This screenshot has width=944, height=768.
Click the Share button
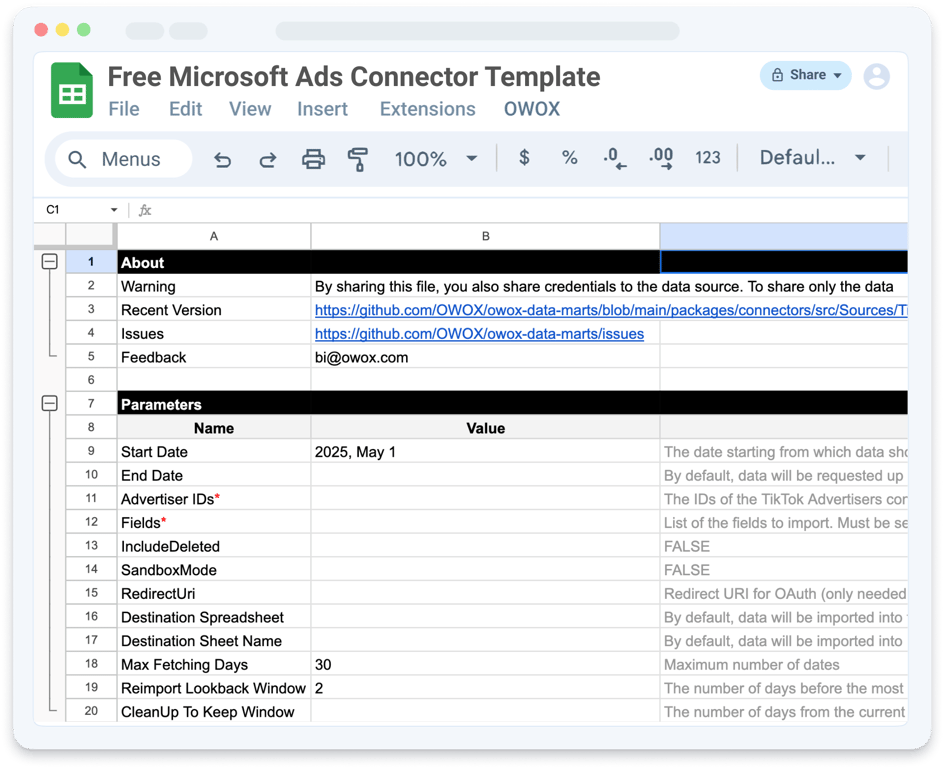pyautogui.click(x=806, y=75)
